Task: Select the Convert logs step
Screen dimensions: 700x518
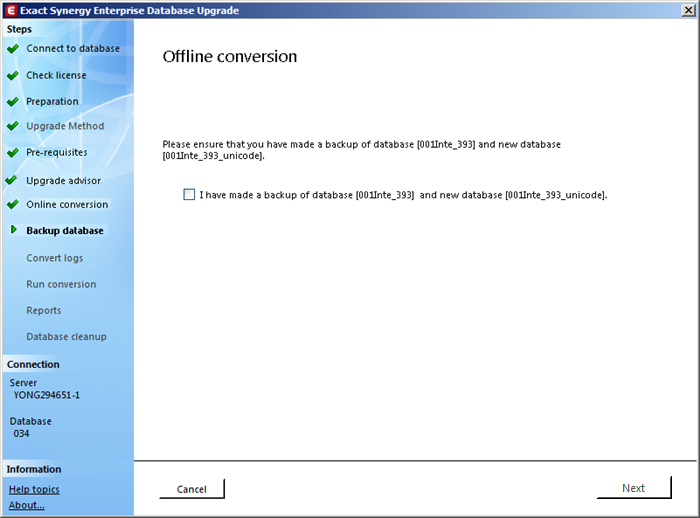Action: (x=54, y=258)
